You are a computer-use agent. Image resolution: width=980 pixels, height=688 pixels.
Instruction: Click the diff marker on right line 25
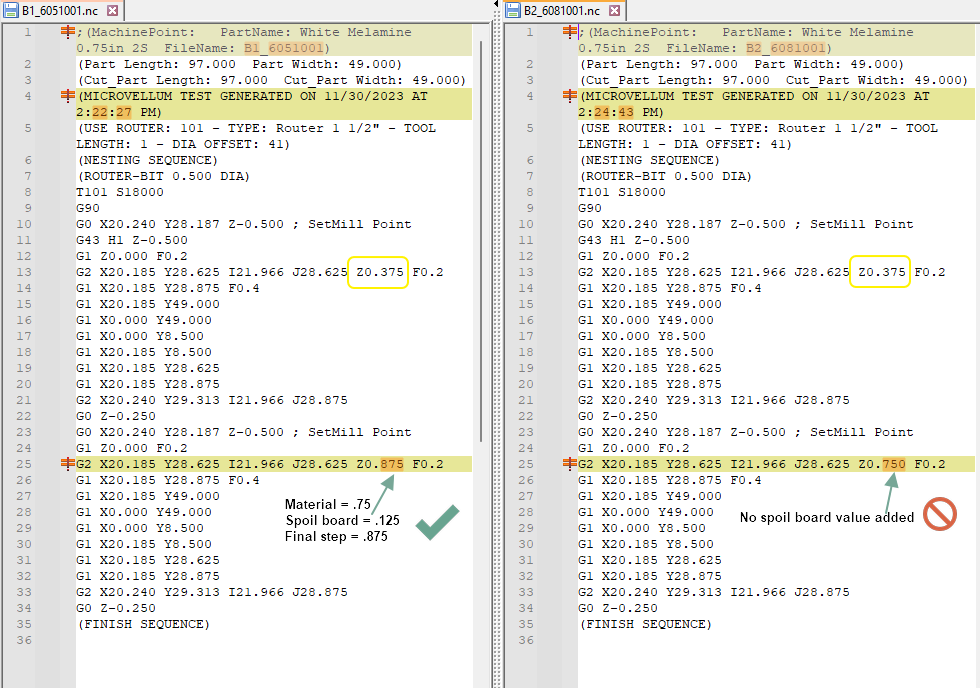(x=571, y=464)
